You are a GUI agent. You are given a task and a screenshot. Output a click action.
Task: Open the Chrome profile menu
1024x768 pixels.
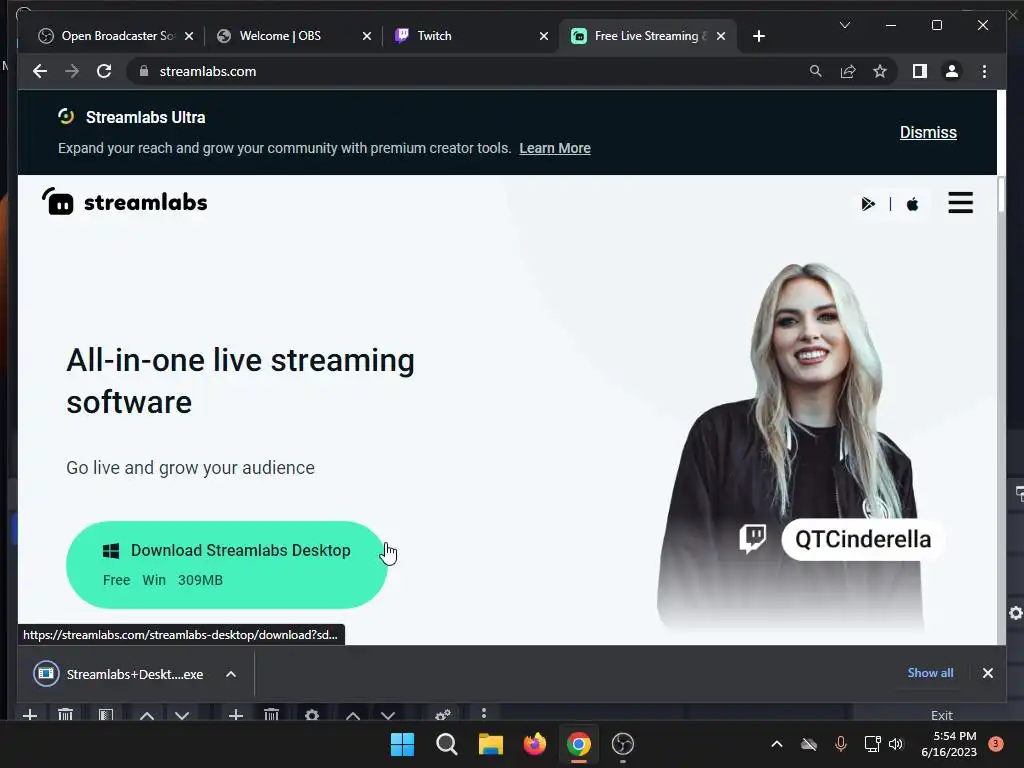(952, 71)
